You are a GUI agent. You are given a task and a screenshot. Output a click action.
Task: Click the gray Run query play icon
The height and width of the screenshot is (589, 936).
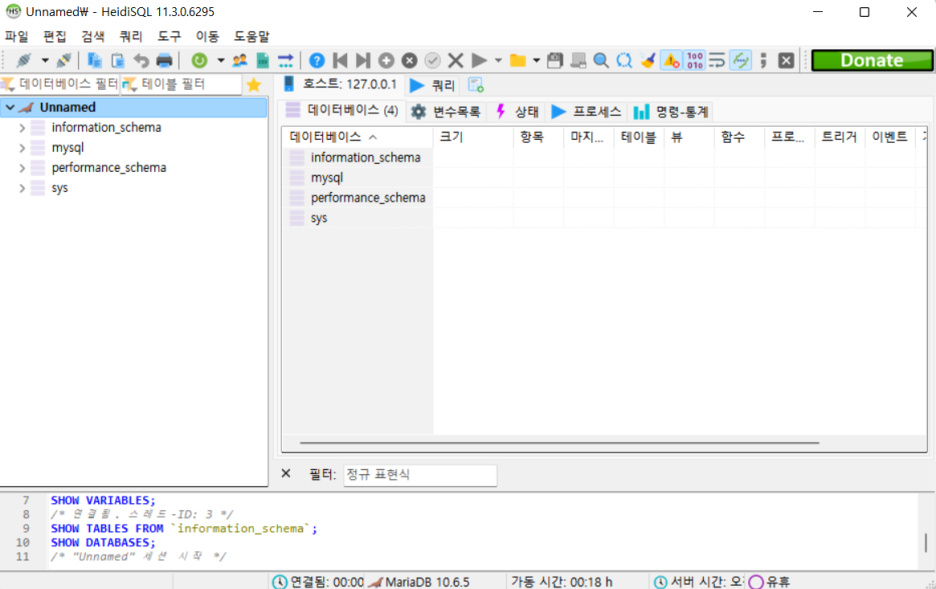[x=479, y=60]
